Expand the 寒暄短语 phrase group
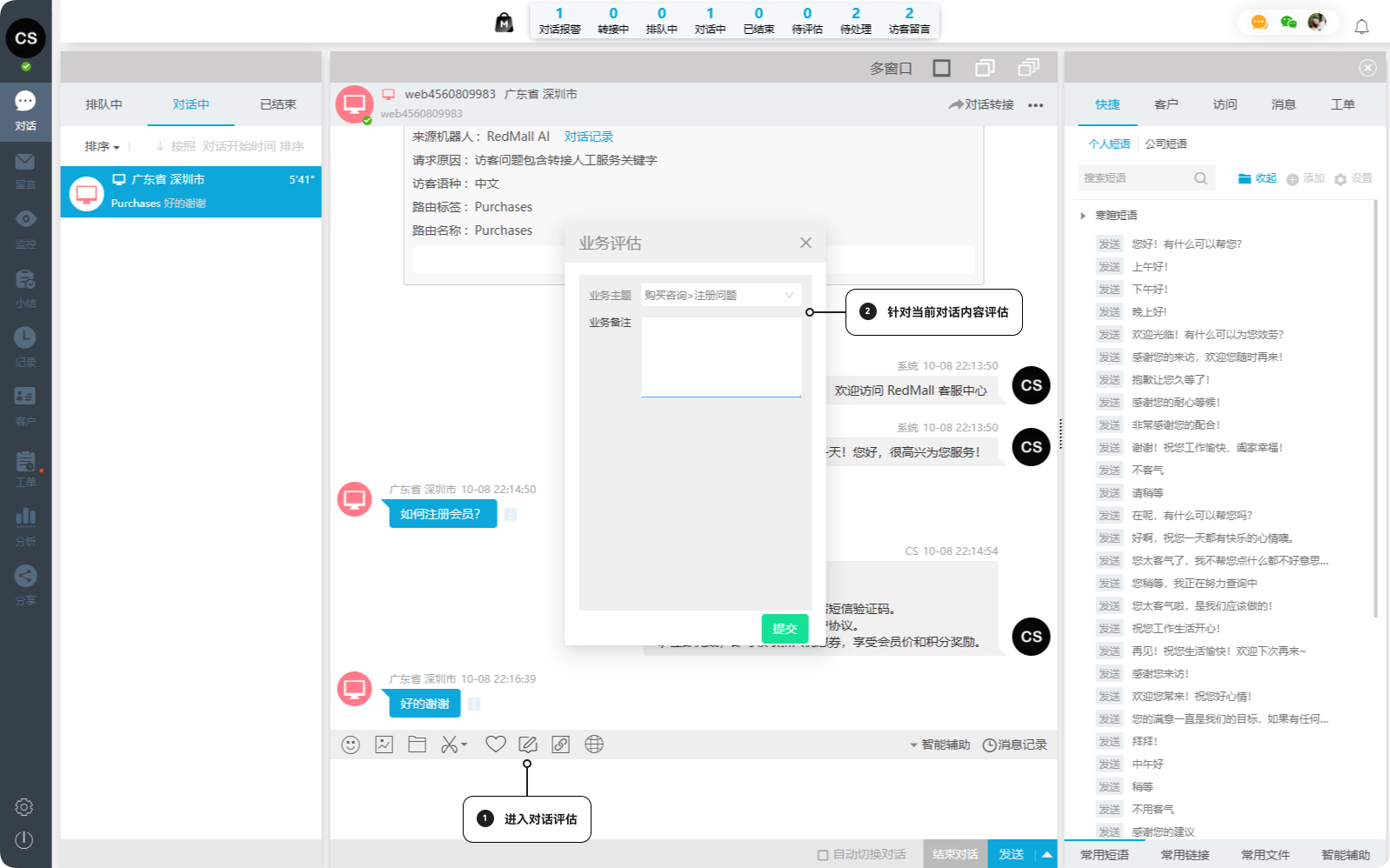 click(1084, 216)
